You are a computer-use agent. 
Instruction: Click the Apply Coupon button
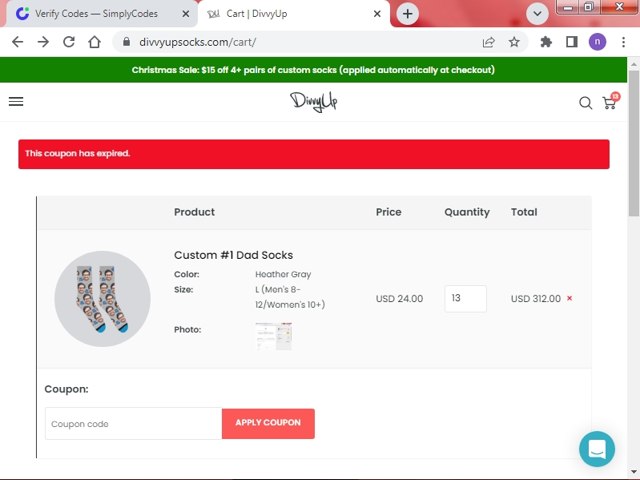click(268, 423)
